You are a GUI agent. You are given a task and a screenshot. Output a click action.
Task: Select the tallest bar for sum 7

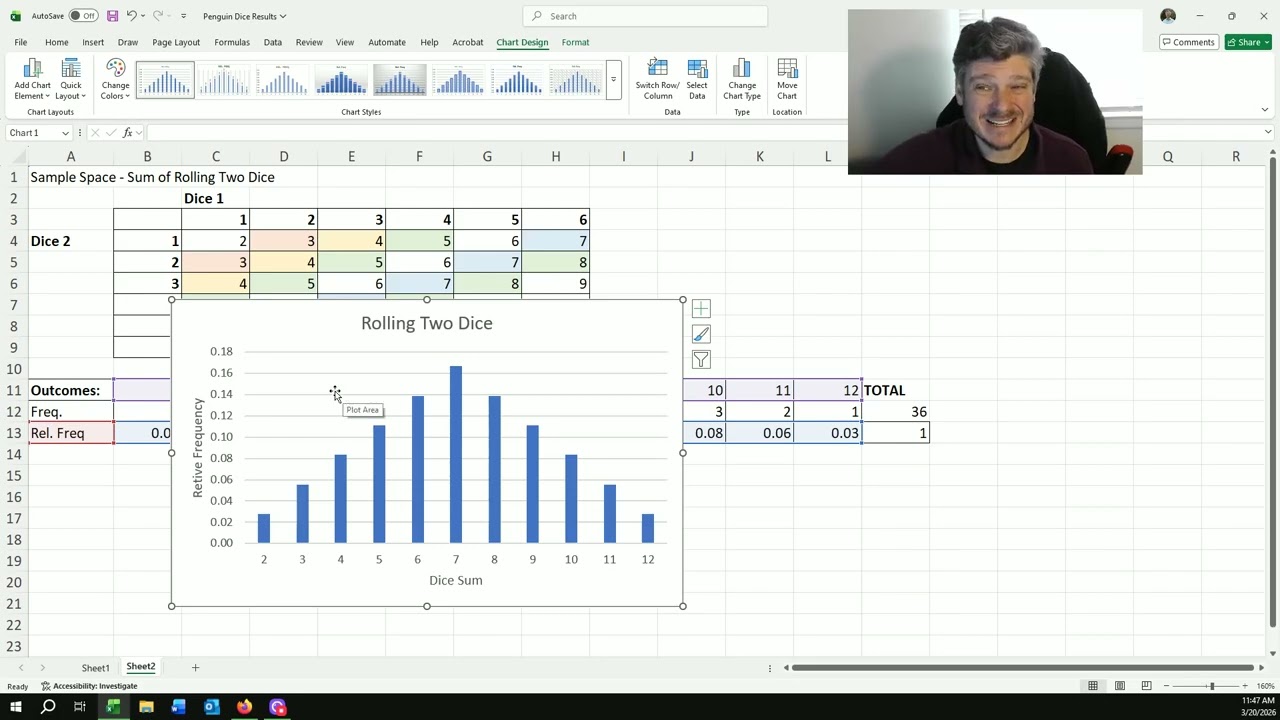click(x=456, y=454)
